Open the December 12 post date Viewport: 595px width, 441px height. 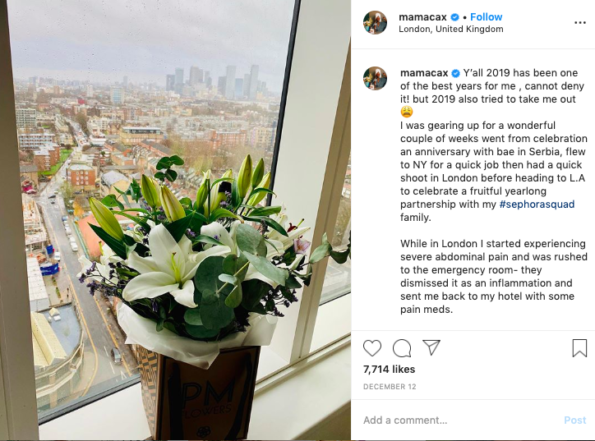coord(390,387)
